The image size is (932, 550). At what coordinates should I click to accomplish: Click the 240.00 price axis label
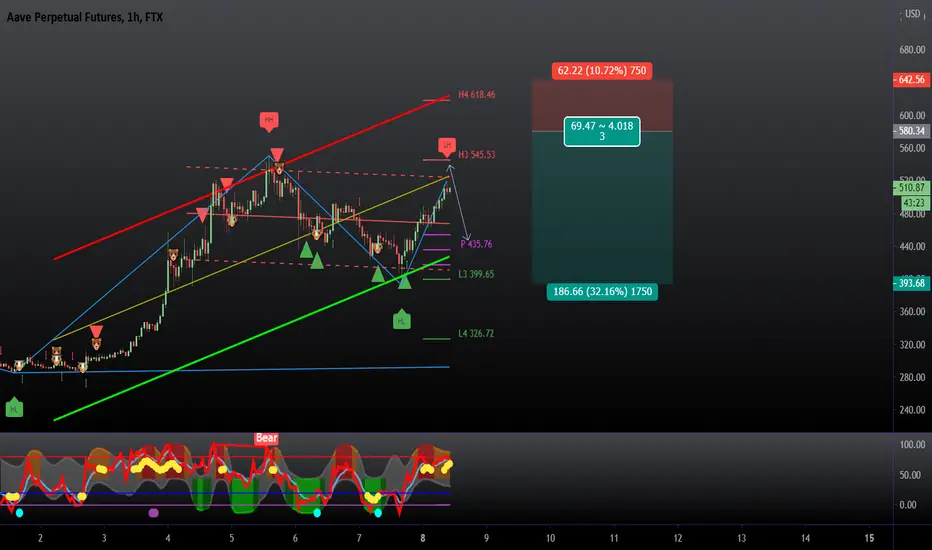coord(912,410)
